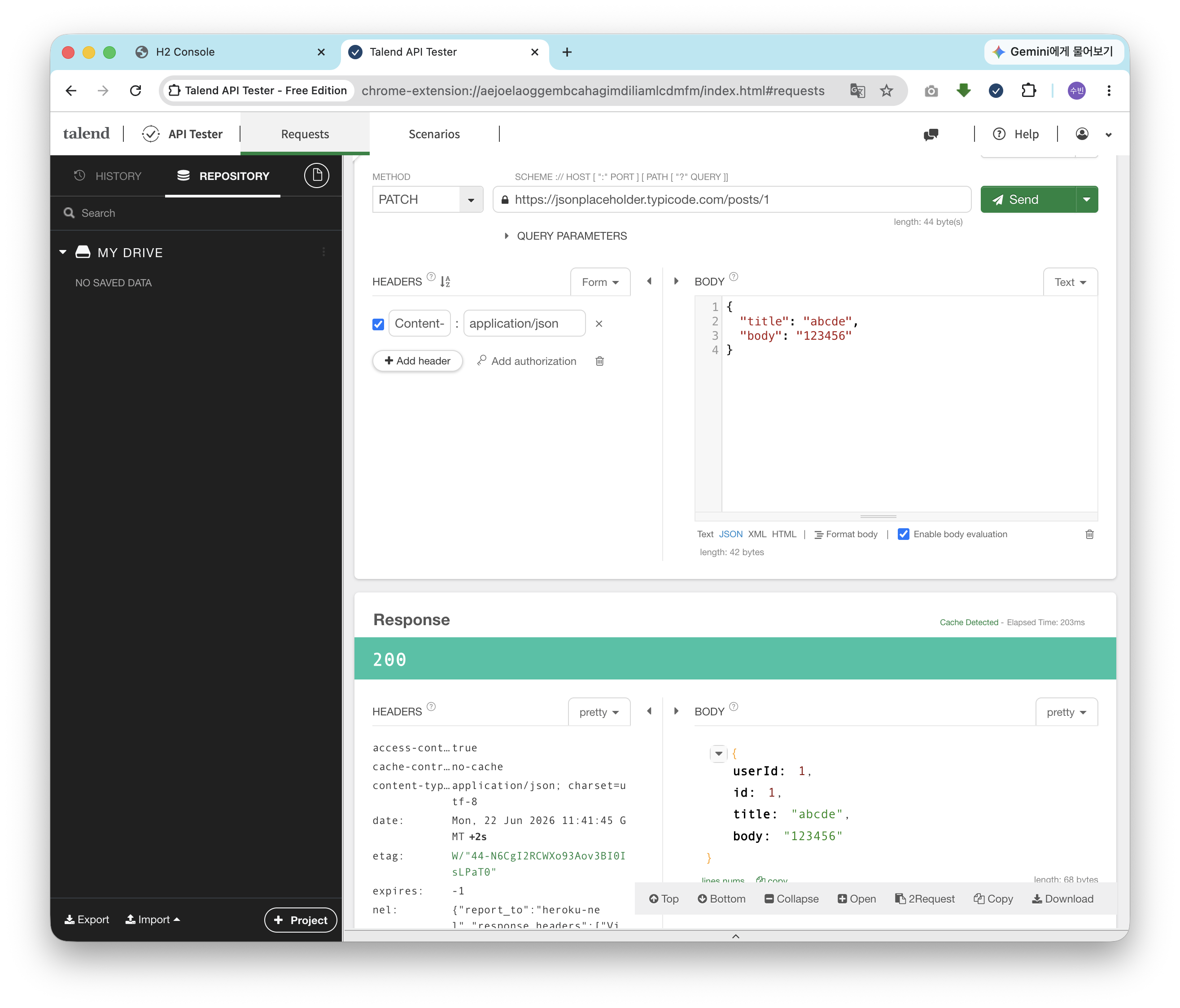
Task: Click the Project button
Action: pyautogui.click(x=301, y=920)
